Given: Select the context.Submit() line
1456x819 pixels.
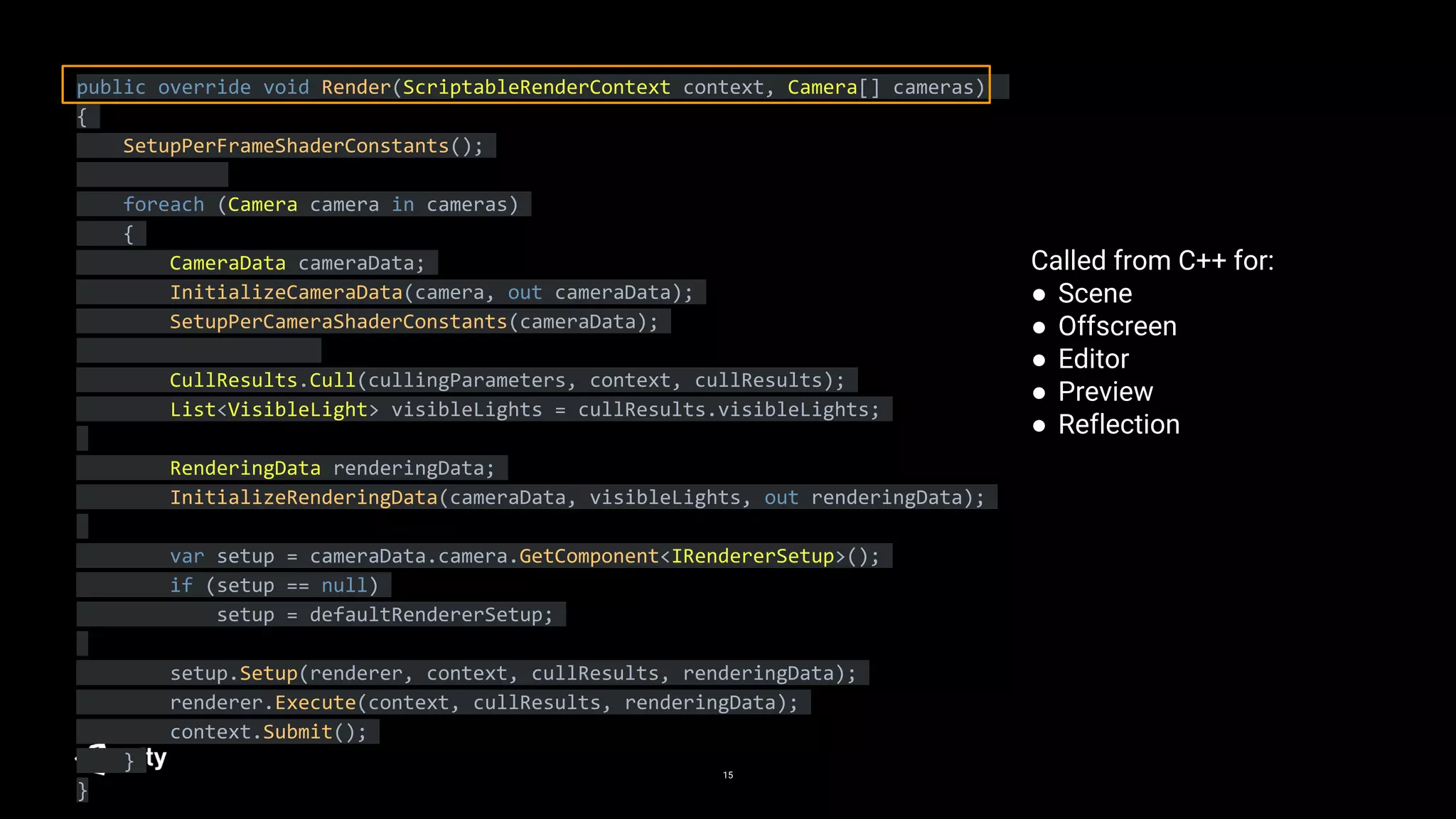Looking at the screenshot, I should click(268, 732).
